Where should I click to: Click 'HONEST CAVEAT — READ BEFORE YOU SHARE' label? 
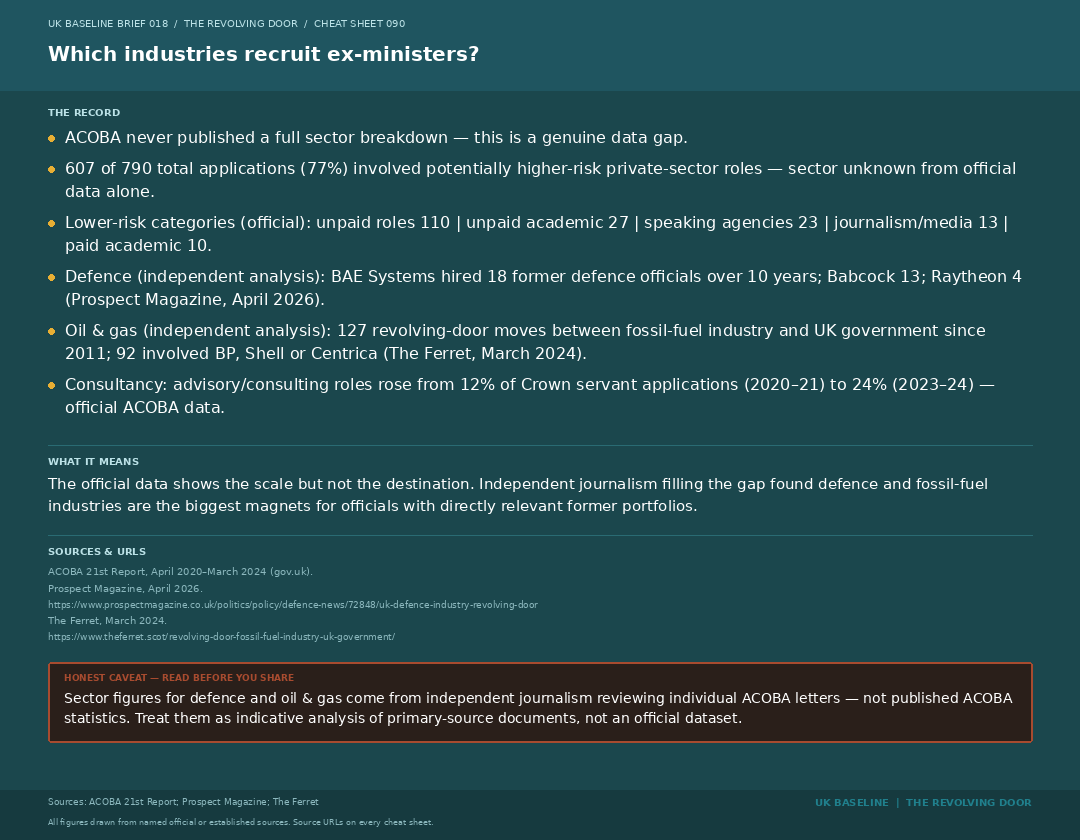click(179, 678)
